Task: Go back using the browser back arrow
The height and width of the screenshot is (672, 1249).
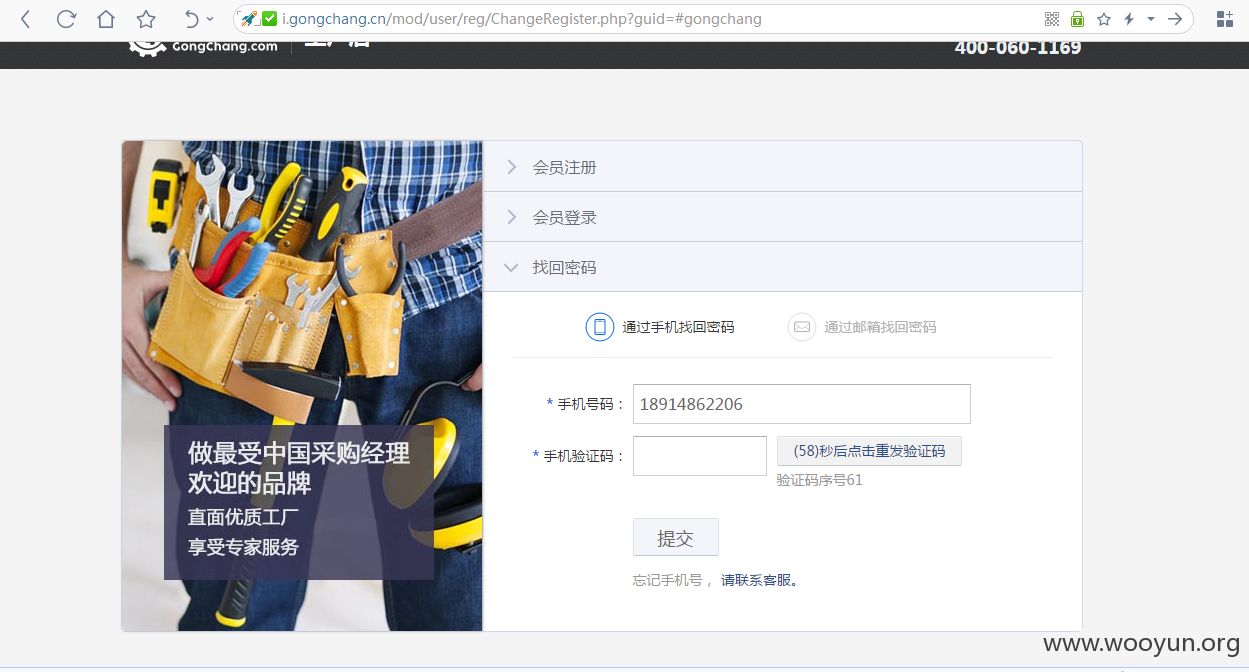Action: click(x=26, y=19)
